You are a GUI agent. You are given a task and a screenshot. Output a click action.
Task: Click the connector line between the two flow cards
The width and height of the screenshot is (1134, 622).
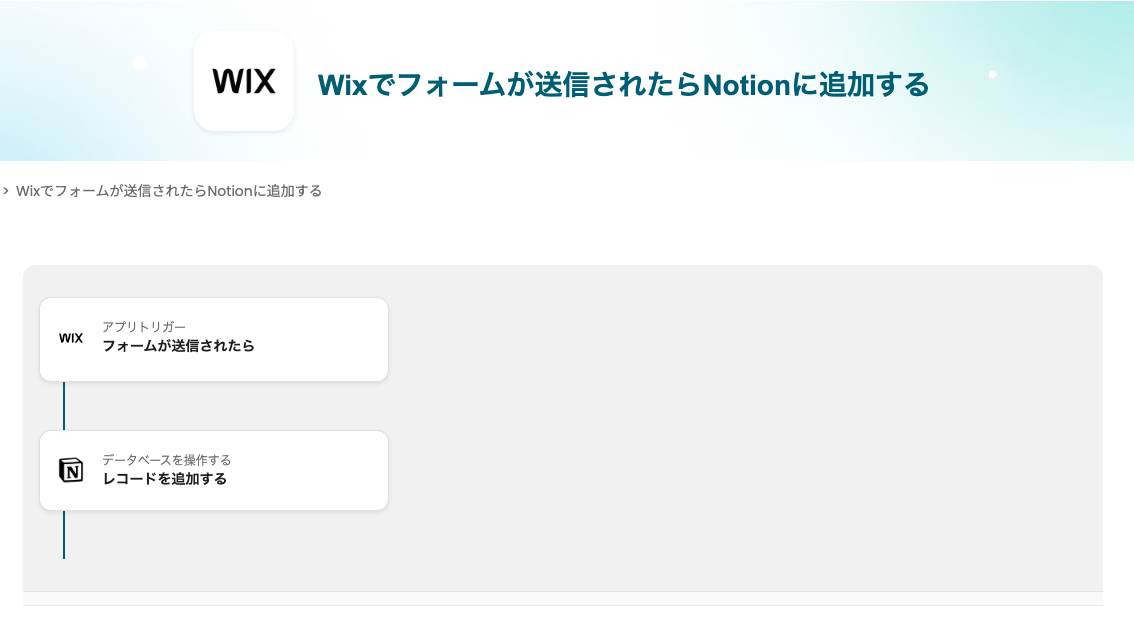click(x=64, y=405)
